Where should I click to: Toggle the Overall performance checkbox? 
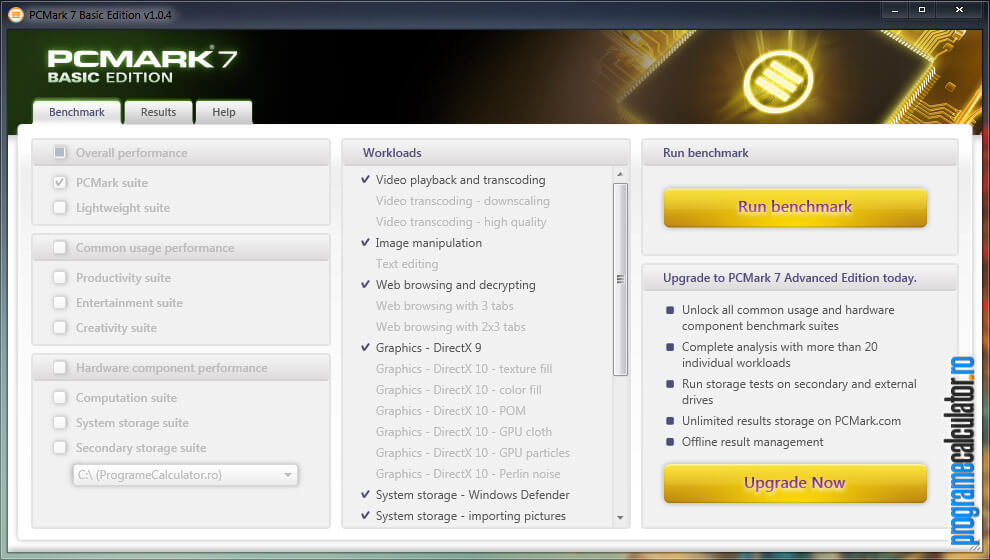coord(60,152)
